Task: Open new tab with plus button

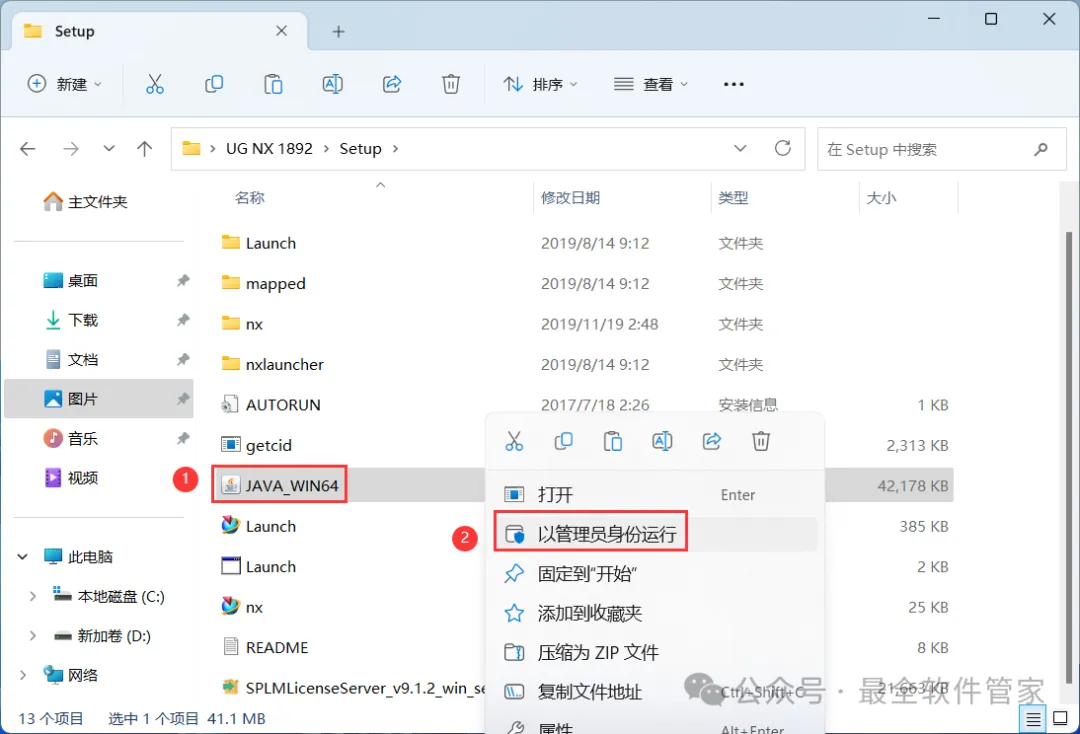Action: [338, 32]
